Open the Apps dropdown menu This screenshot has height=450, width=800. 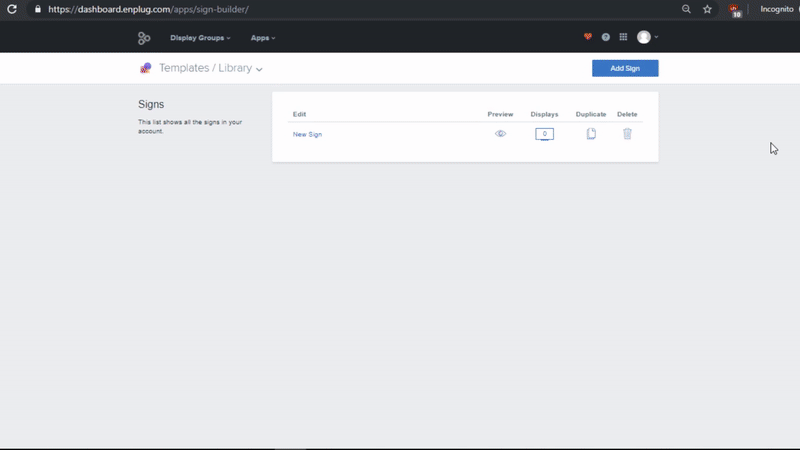[263, 38]
